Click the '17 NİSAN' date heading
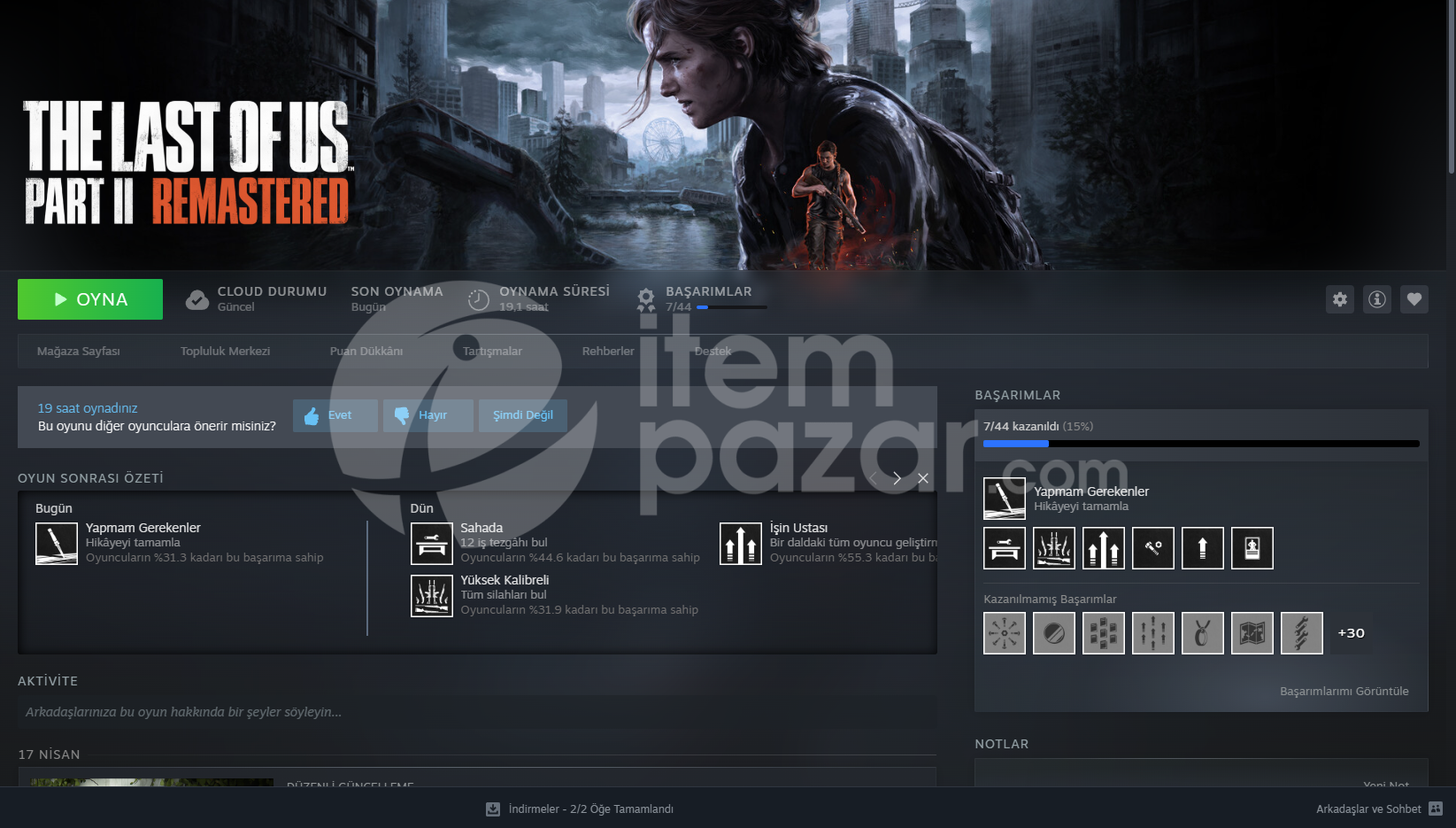 50,754
